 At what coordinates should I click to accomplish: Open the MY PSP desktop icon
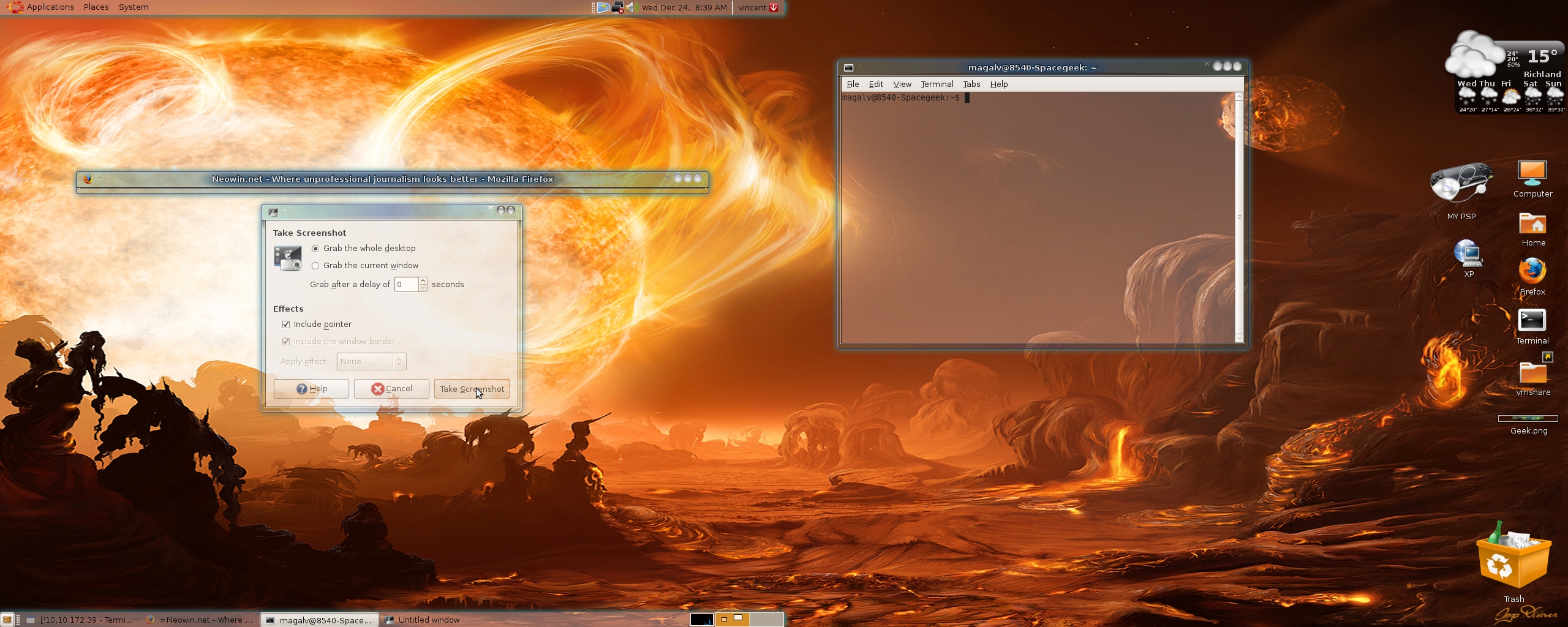tap(1461, 184)
